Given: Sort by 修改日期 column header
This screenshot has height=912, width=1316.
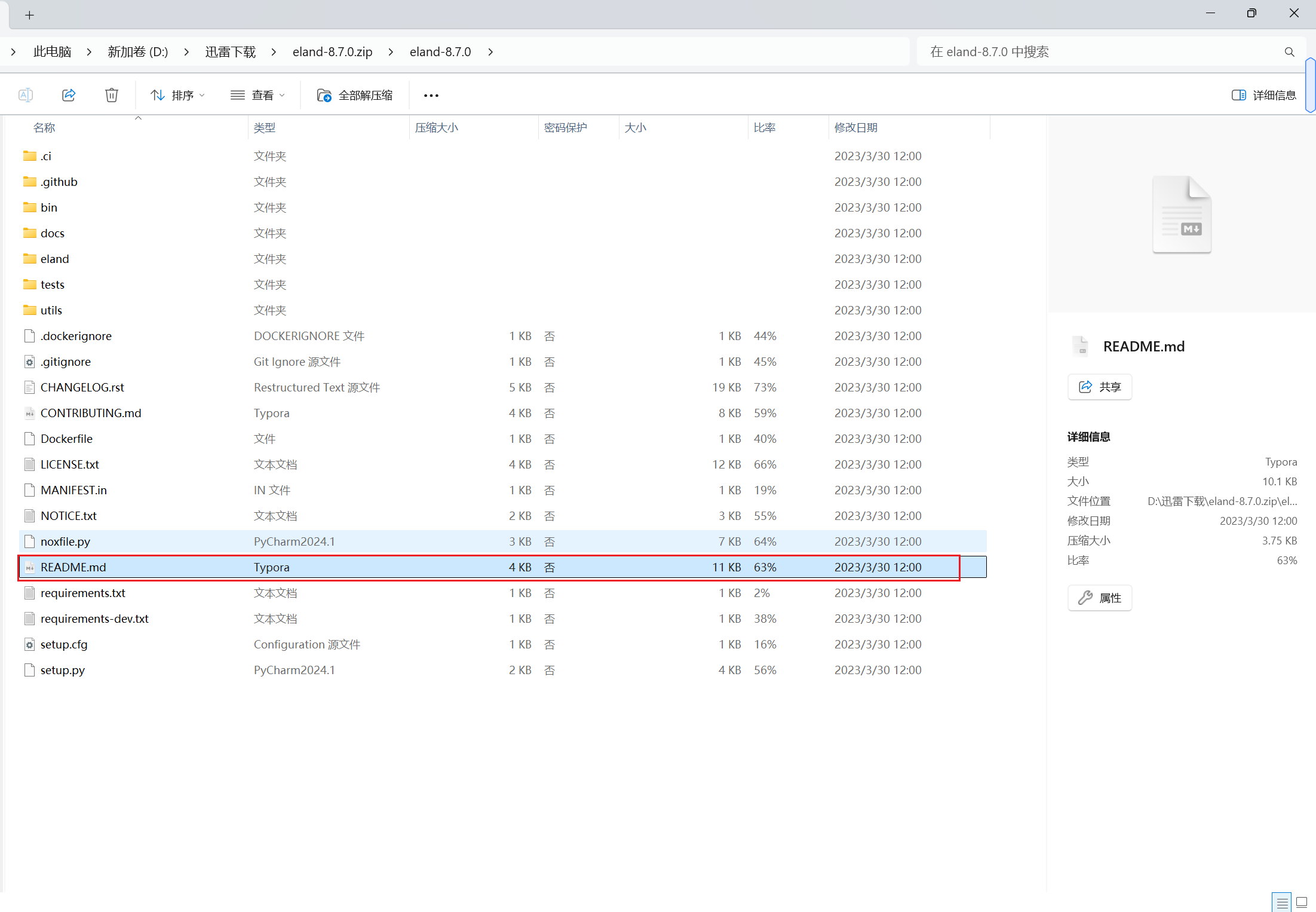Looking at the screenshot, I should click(x=855, y=127).
